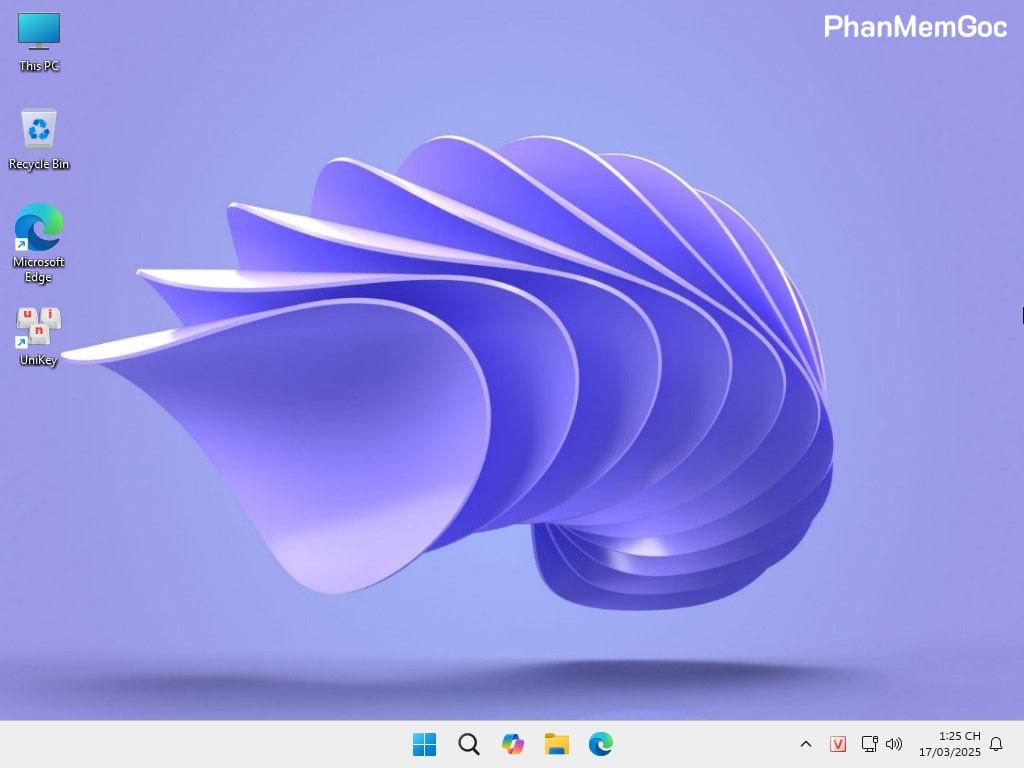Screen dimensions: 1024x768
Task: Open This PC from the desktop
Action: coord(39,31)
